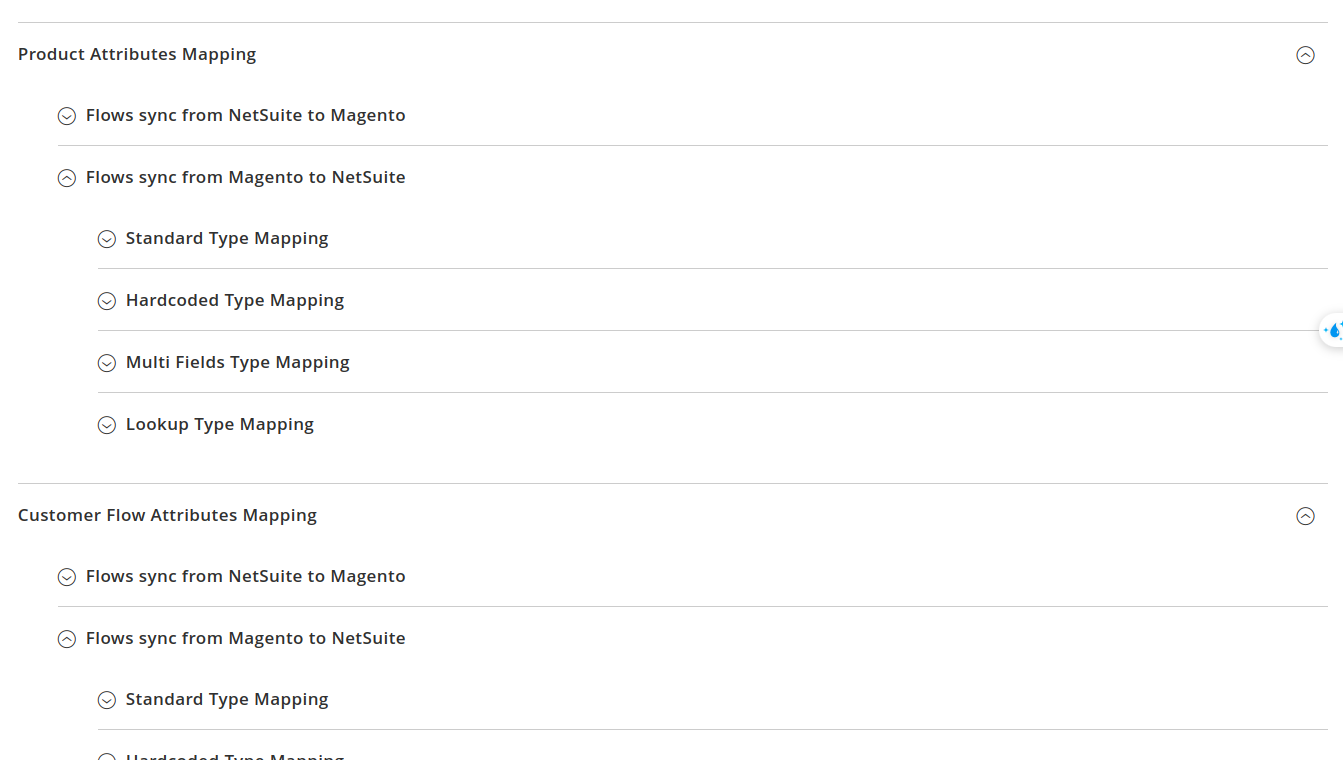This screenshot has width=1343, height=760.
Task: Click the Product Attributes Mapping section title
Action: click(x=137, y=54)
